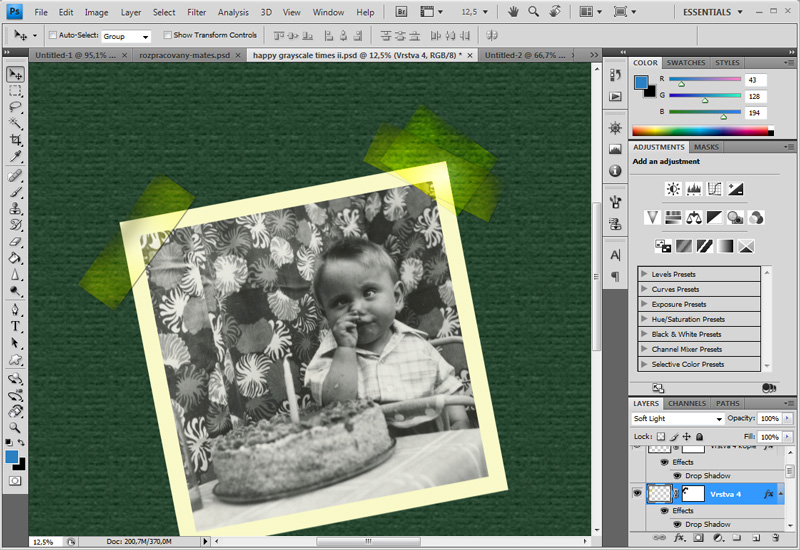Open the Filter menu
This screenshot has height=550, width=800.
click(x=197, y=12)
